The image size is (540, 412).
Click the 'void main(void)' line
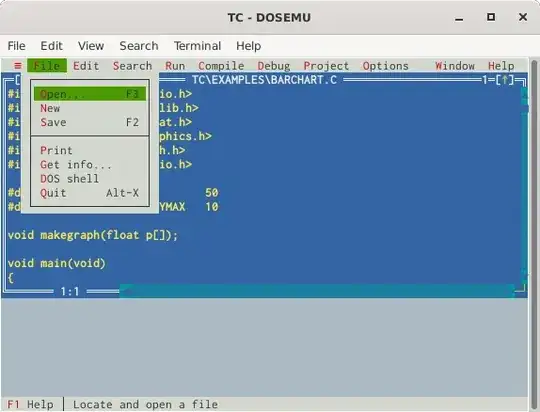point(56,264)
